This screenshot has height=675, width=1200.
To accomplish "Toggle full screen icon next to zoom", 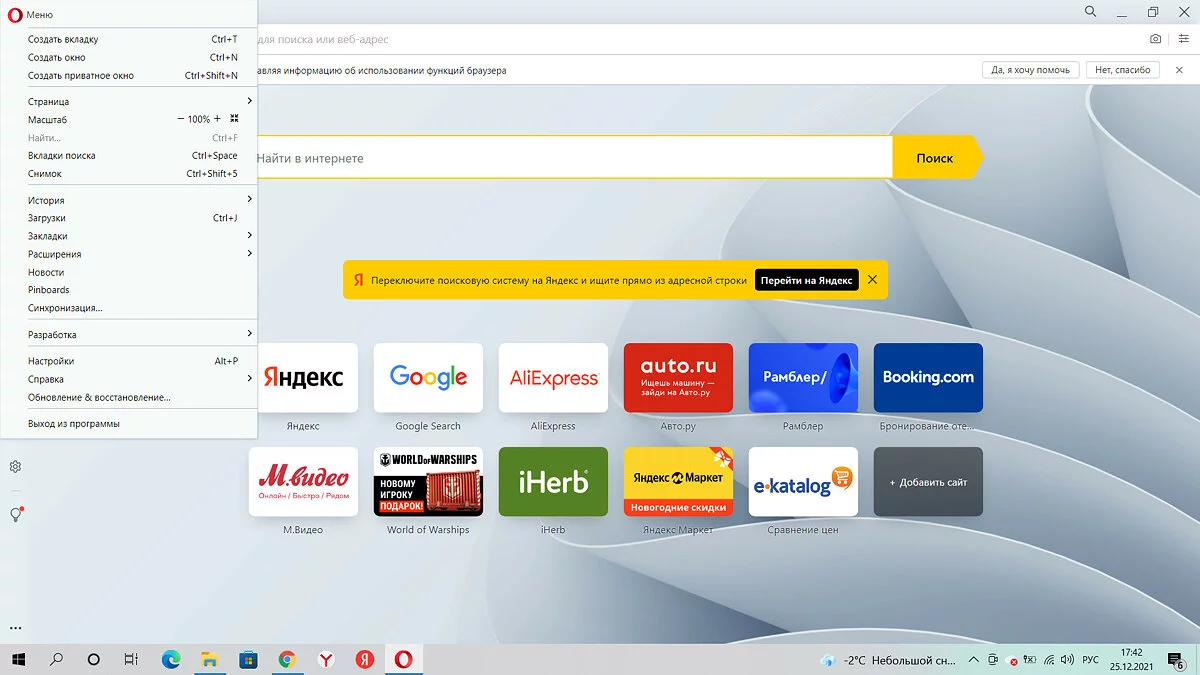I will click(234, 119).
